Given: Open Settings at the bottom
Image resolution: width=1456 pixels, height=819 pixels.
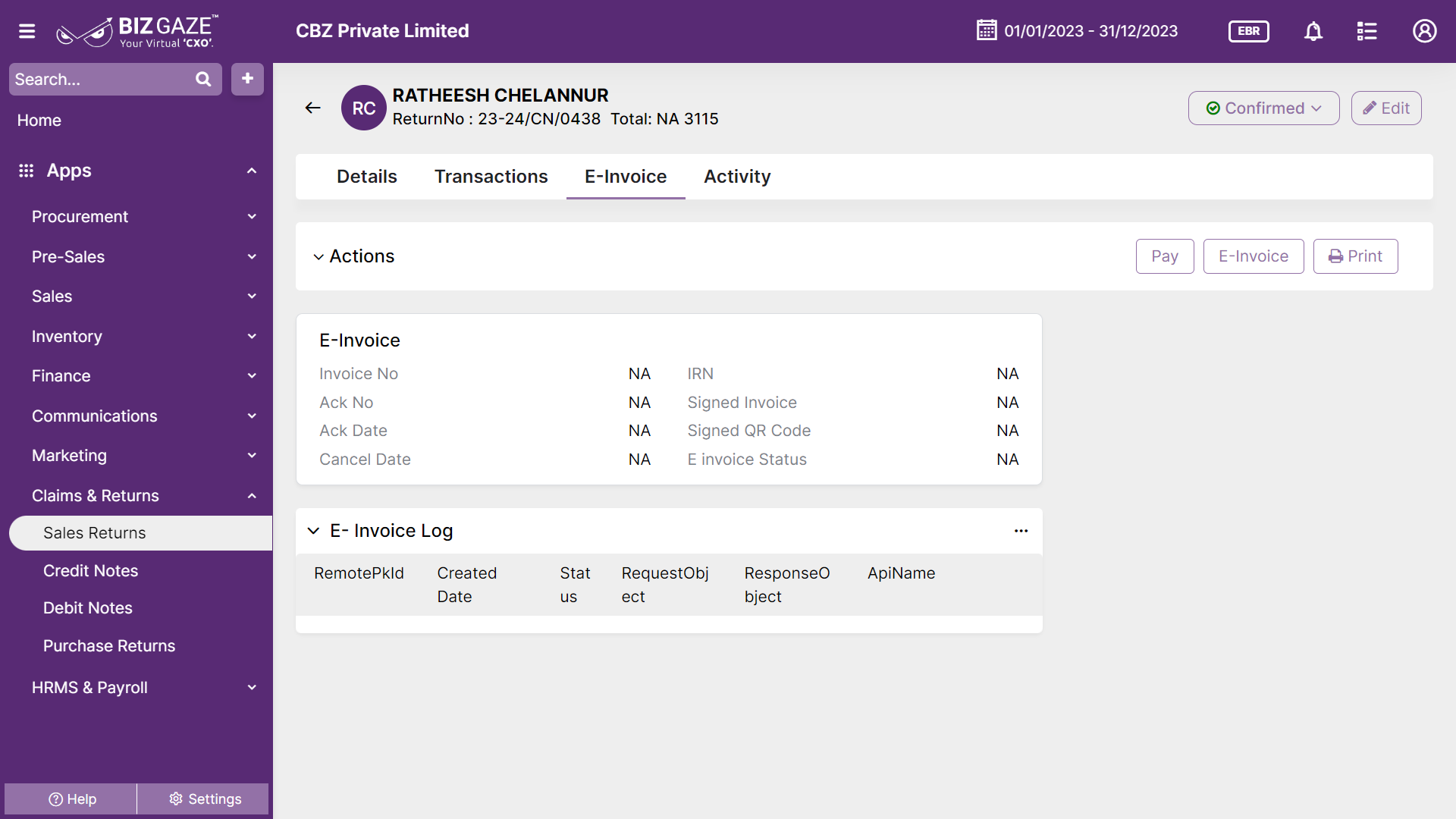Looking at the screenshot, I should tap(203, 799).
